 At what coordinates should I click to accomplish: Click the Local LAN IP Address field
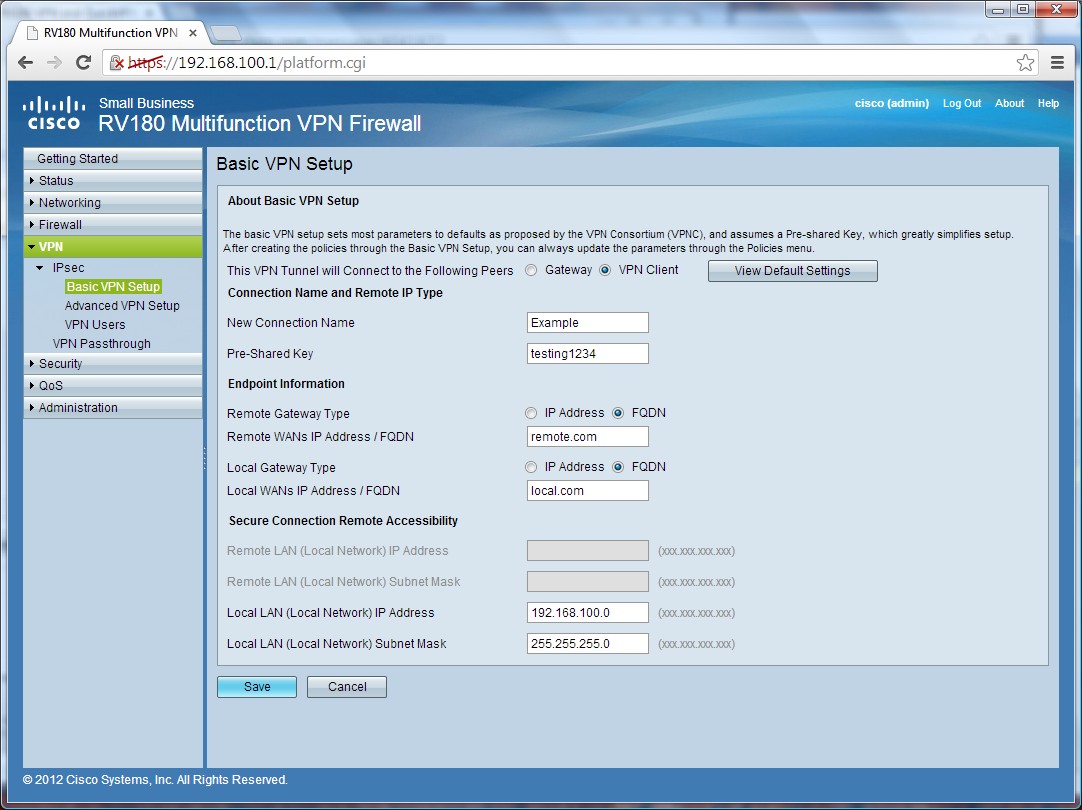point(588,613)
